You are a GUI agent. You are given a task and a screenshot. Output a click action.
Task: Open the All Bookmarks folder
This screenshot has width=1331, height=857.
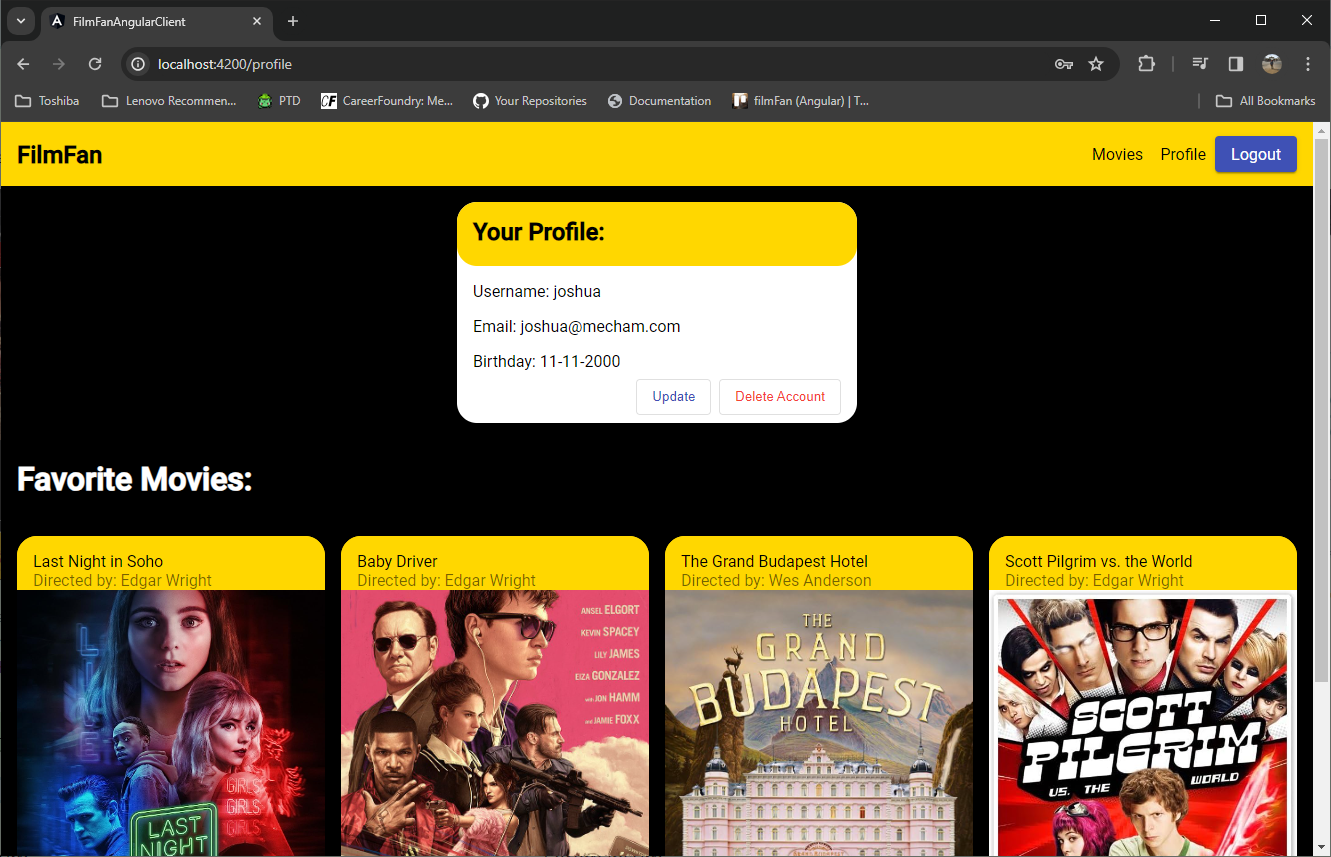(1265, 101)
